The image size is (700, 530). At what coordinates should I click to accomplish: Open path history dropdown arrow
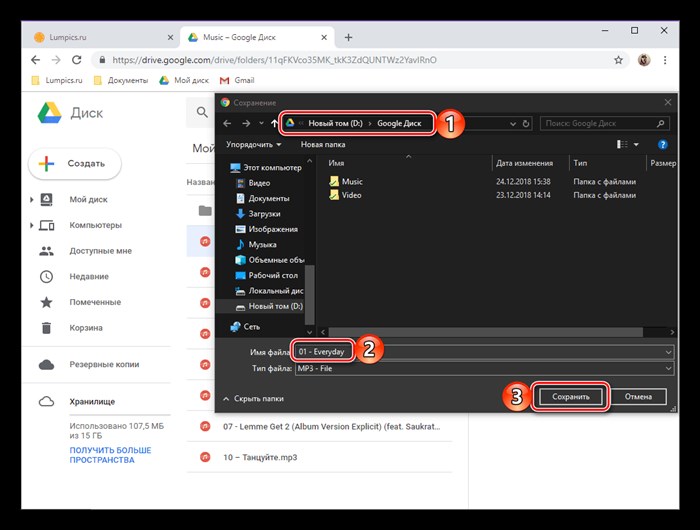513,124
